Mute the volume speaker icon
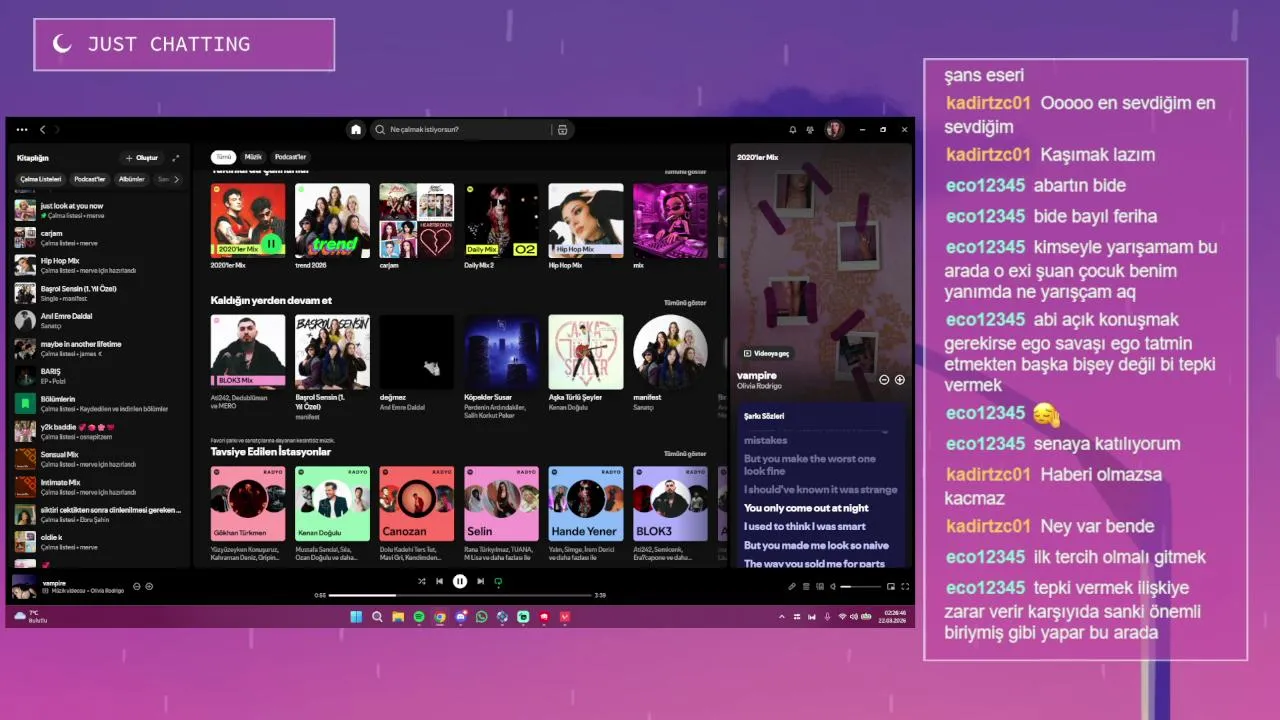Screen dimensions: 1280x720 click(833, 586)
